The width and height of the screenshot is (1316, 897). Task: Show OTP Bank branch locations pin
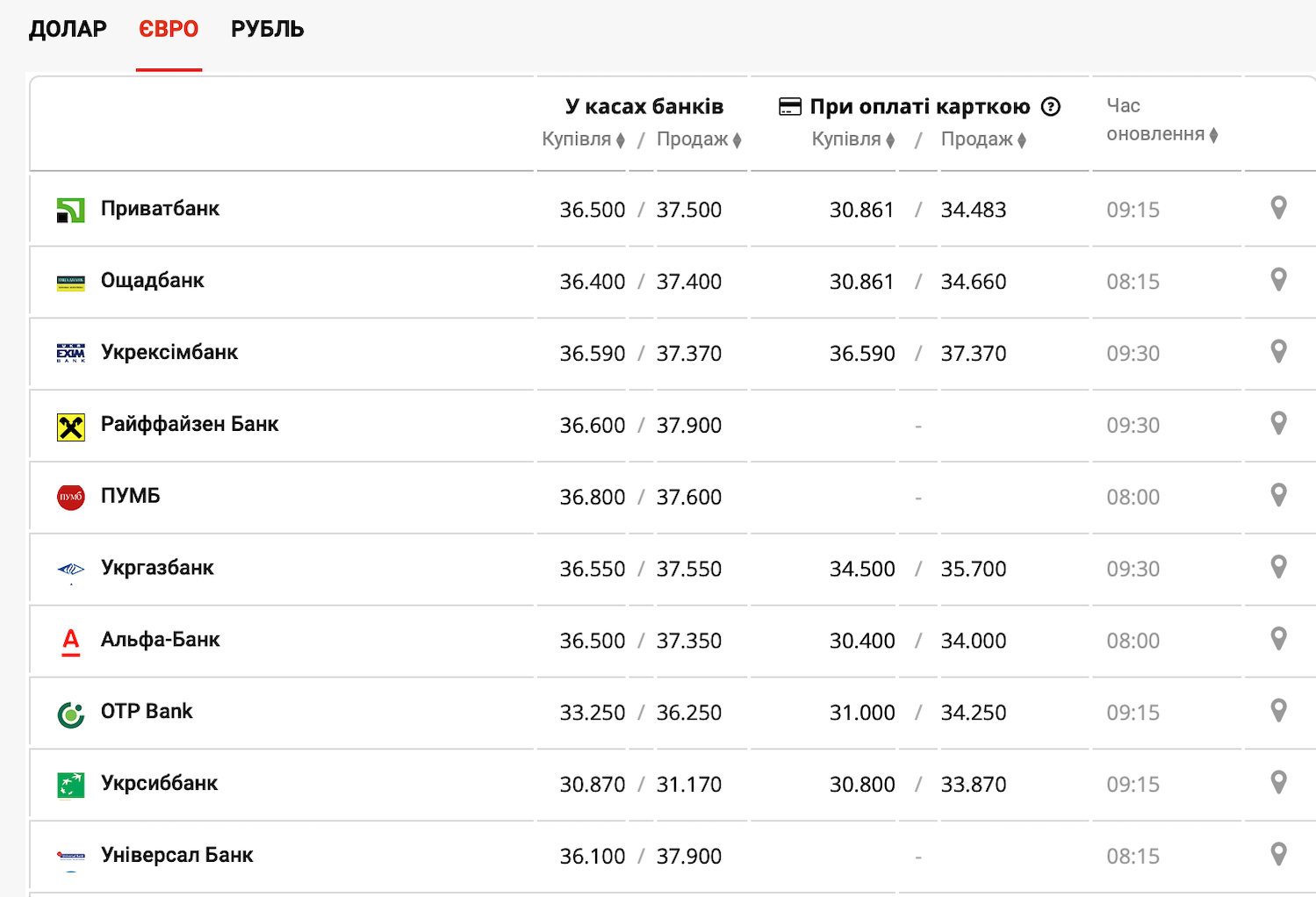click(x=1278, y=711)
